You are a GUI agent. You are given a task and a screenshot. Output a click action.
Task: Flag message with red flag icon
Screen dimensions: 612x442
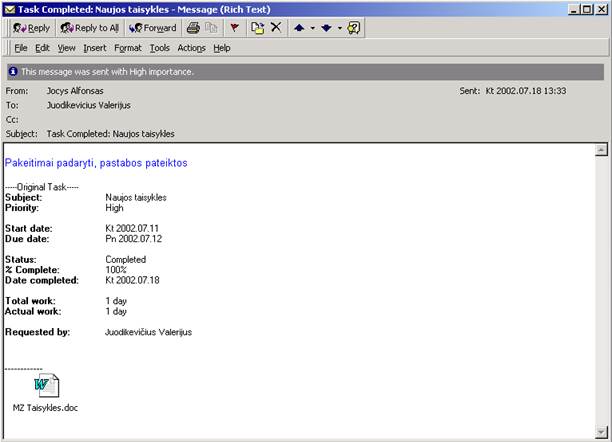tap(234, 28)
